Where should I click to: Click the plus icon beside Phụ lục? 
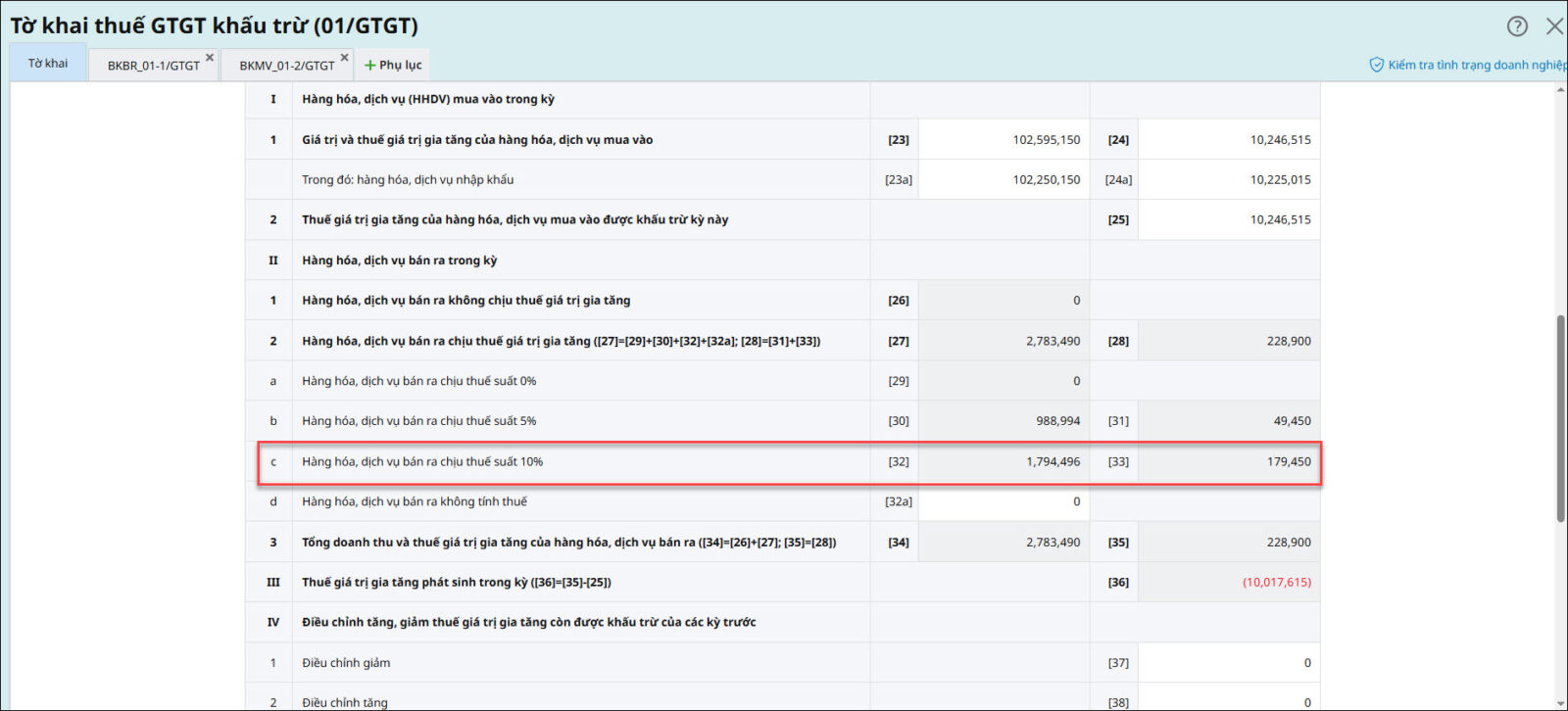[370, 66]
